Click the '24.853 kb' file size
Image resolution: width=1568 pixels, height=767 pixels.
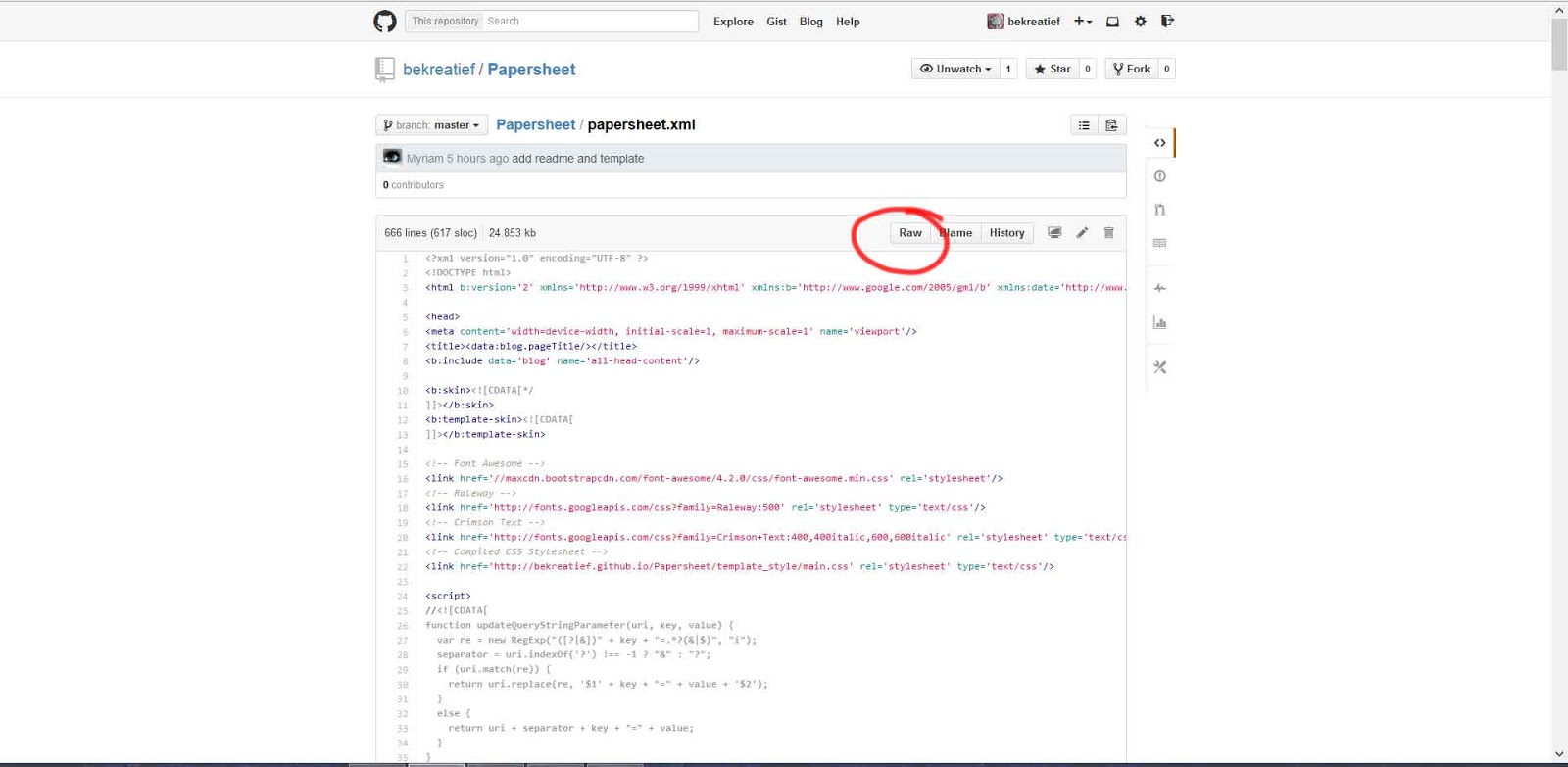(x=513, y=233)
